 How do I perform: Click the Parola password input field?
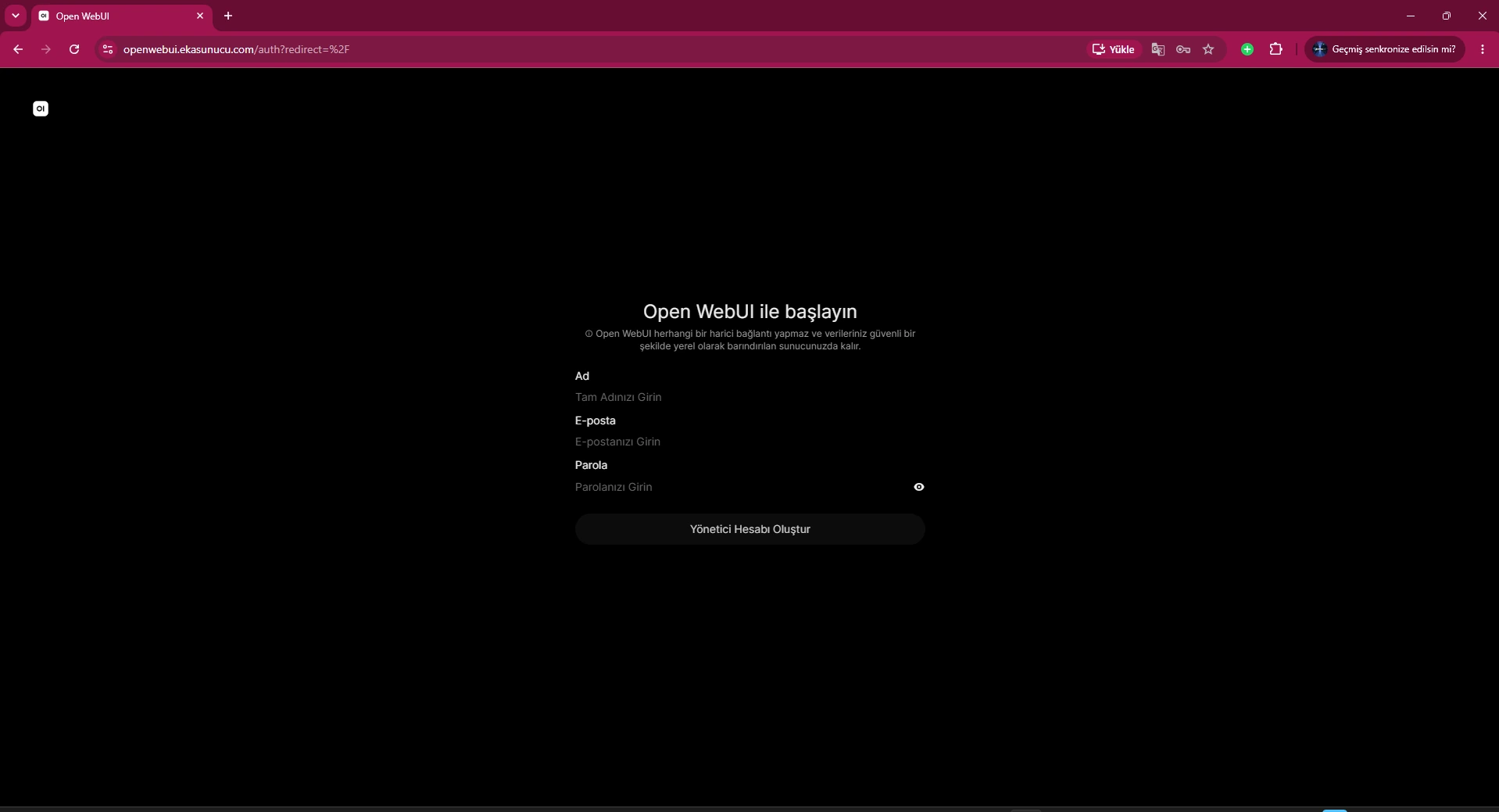click(x=742, y=487)
